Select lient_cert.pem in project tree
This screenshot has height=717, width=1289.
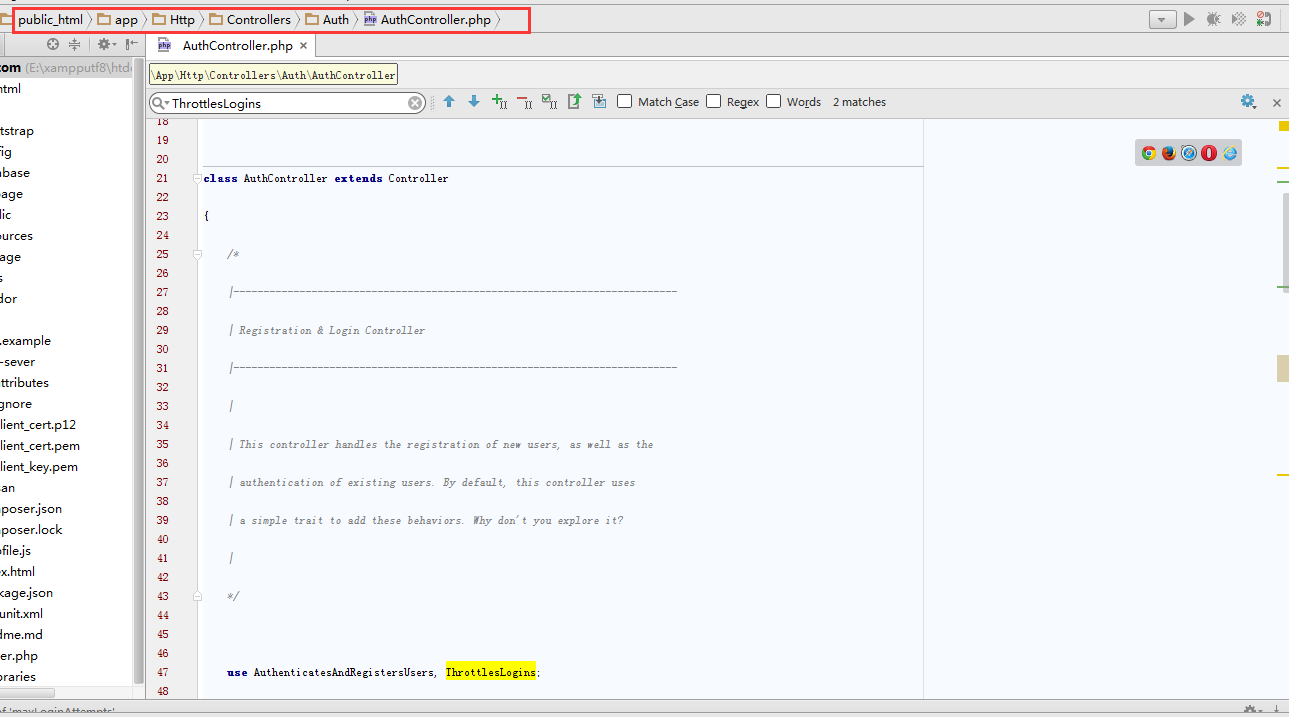tap(39, 445)
